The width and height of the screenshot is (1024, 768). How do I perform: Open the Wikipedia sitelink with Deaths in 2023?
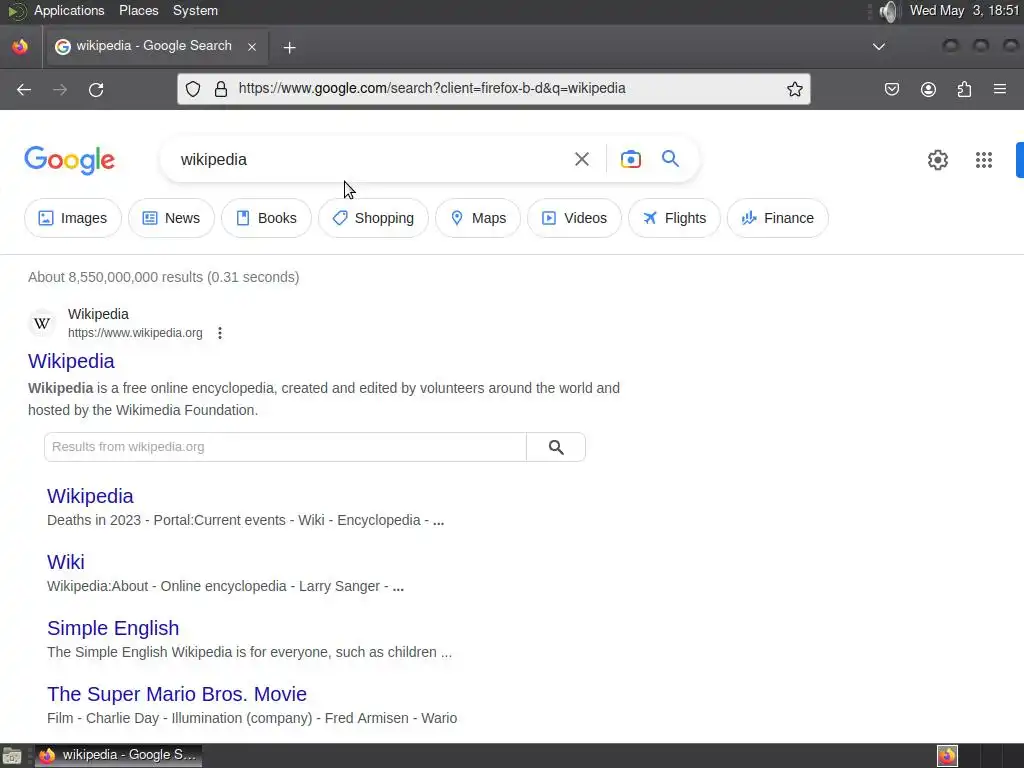90,496
